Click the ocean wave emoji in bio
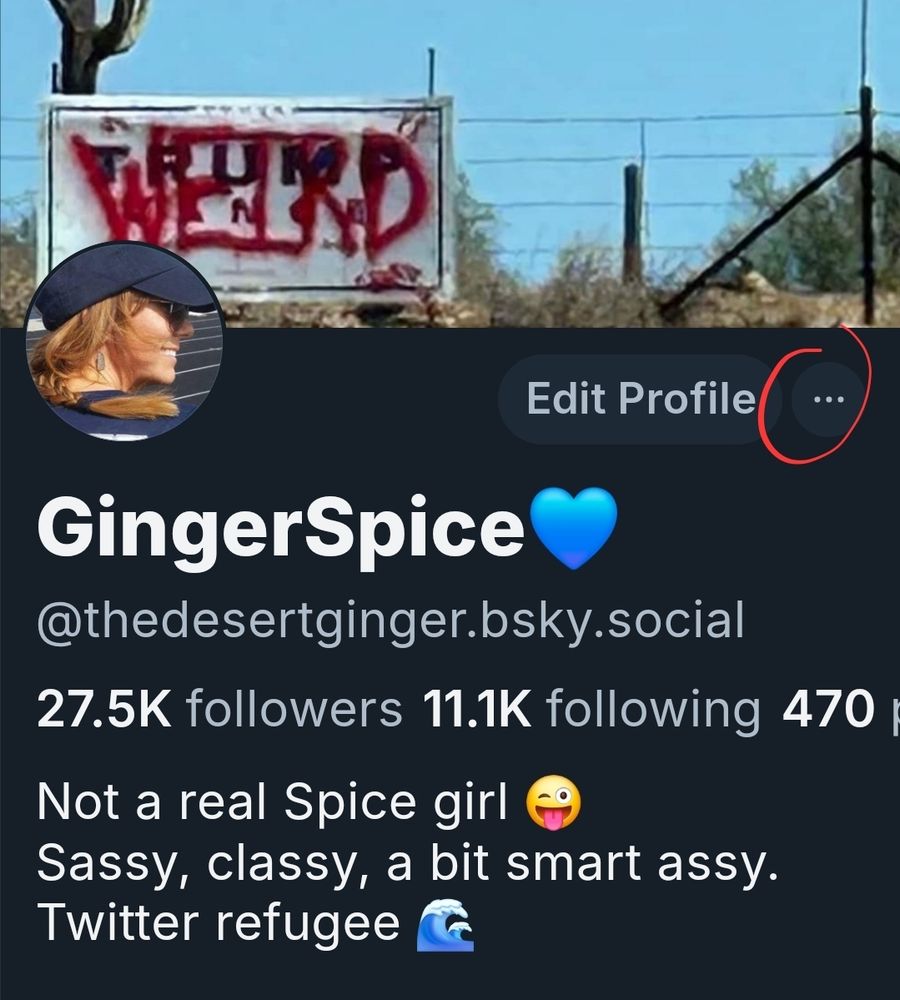The width and height of the screenshot is (900, 1000). [445, 925]
